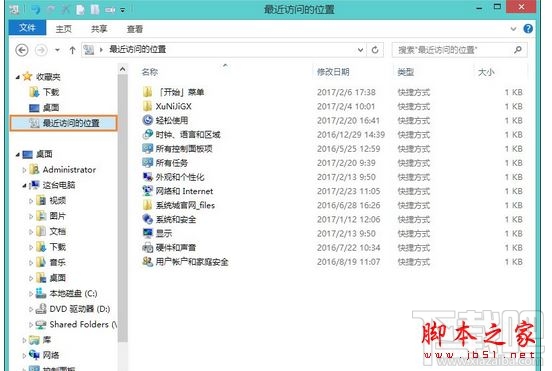The height and width of the screenshot is (371, 552).
Task: Refresh the current folder view
Action: point(375,50)
